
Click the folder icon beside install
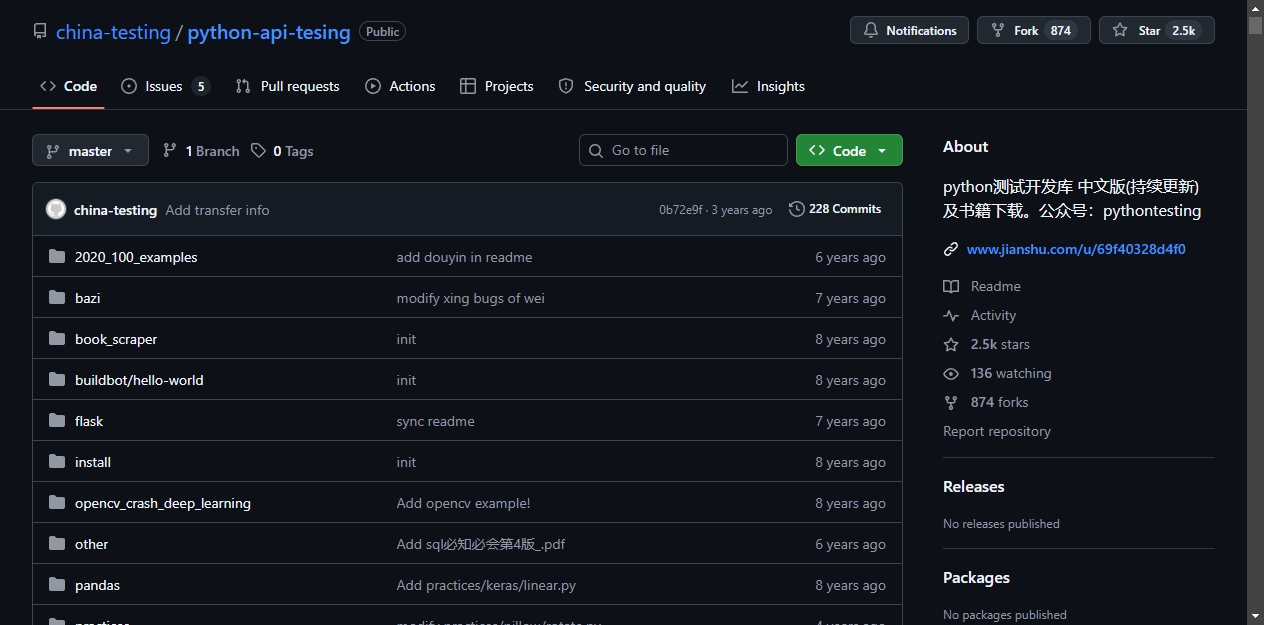[x=57, y=462]
